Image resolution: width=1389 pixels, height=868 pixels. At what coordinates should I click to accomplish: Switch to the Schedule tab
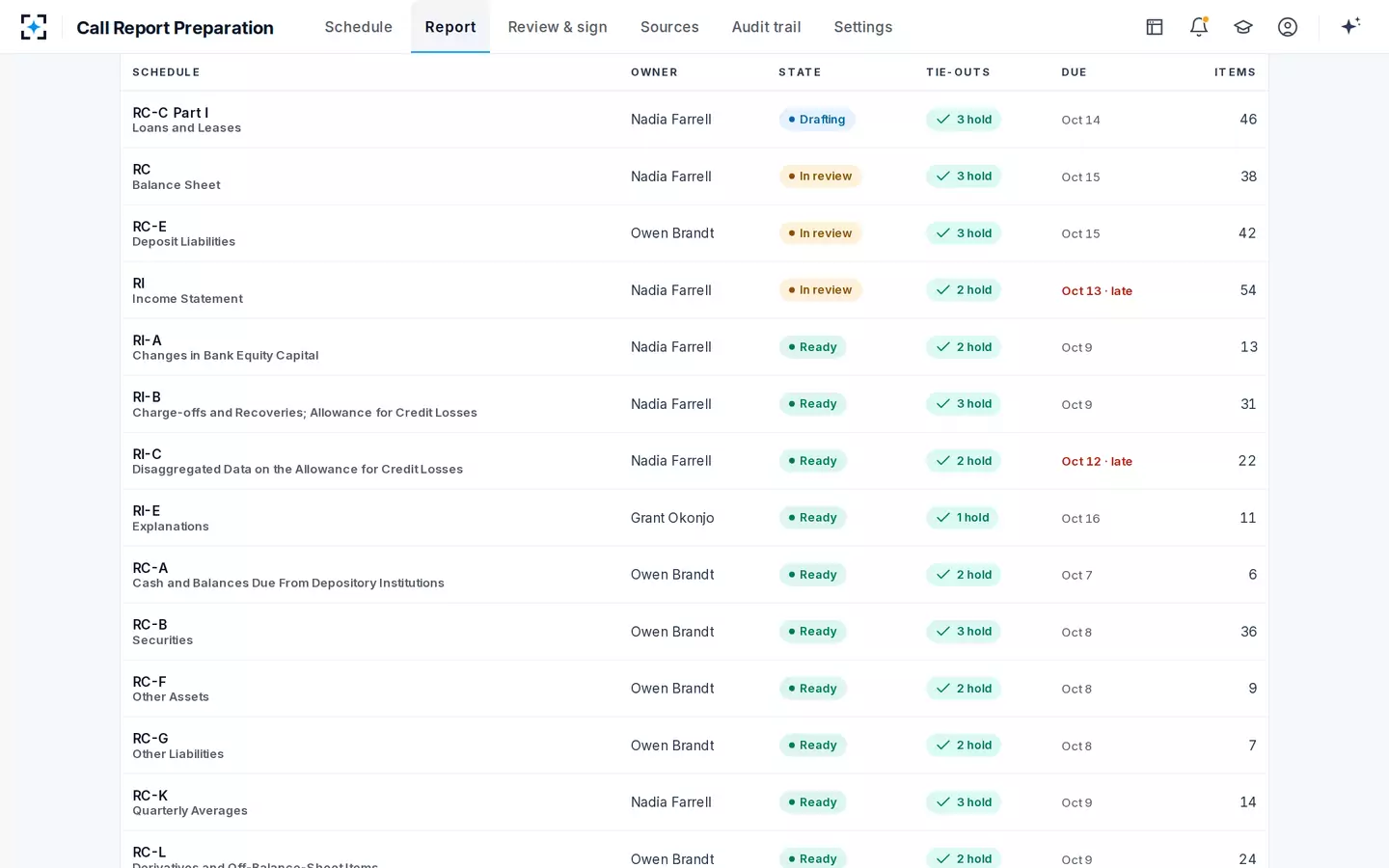(359, 27)
